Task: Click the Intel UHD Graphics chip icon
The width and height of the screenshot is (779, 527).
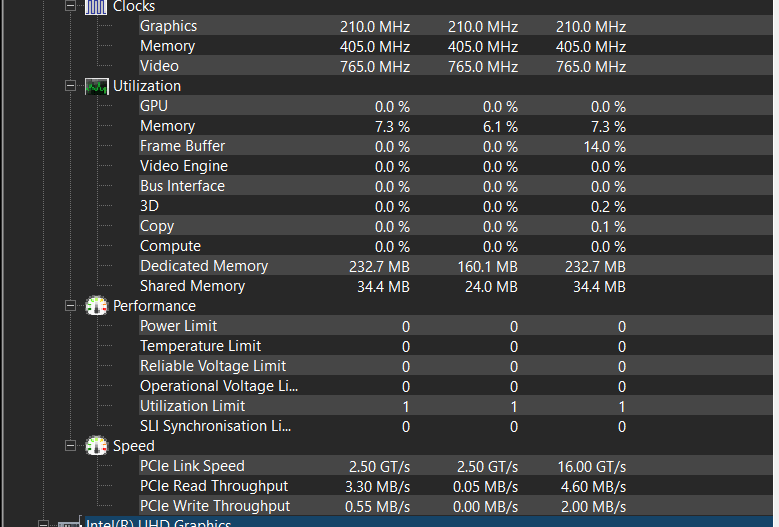Action: 69,524
